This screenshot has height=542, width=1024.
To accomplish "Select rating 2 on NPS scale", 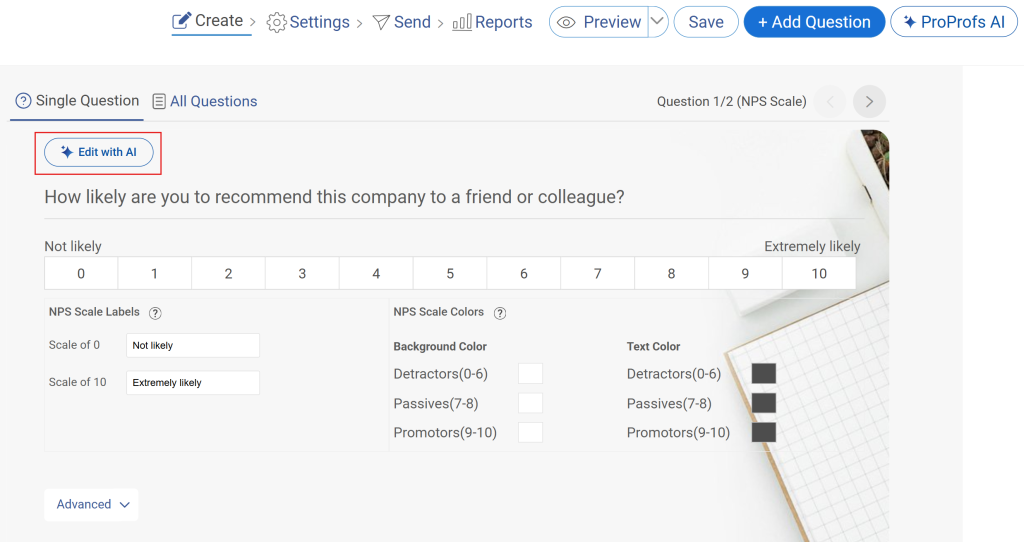I will 229,274.
